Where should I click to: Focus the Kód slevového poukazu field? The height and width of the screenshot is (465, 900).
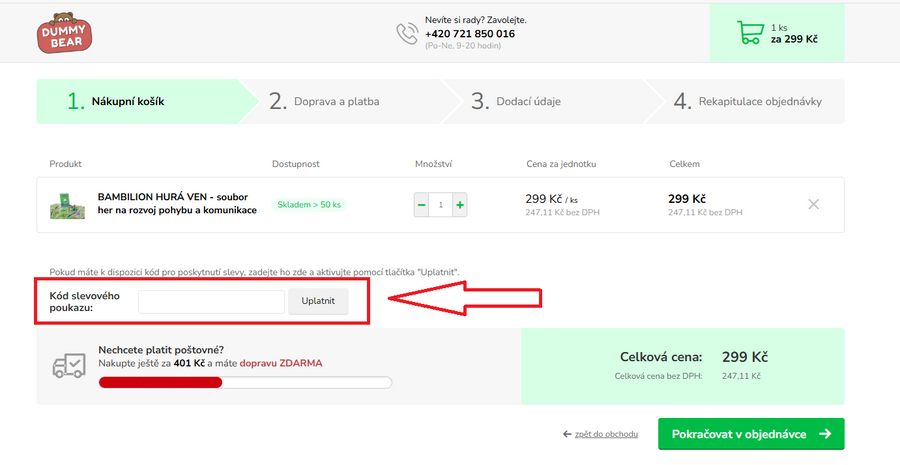211,301
